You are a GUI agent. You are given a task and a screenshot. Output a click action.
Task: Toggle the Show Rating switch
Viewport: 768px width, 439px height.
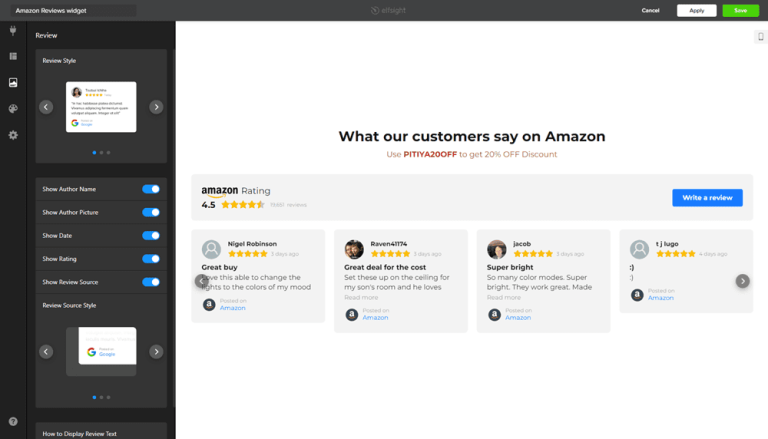pos(150,259)
